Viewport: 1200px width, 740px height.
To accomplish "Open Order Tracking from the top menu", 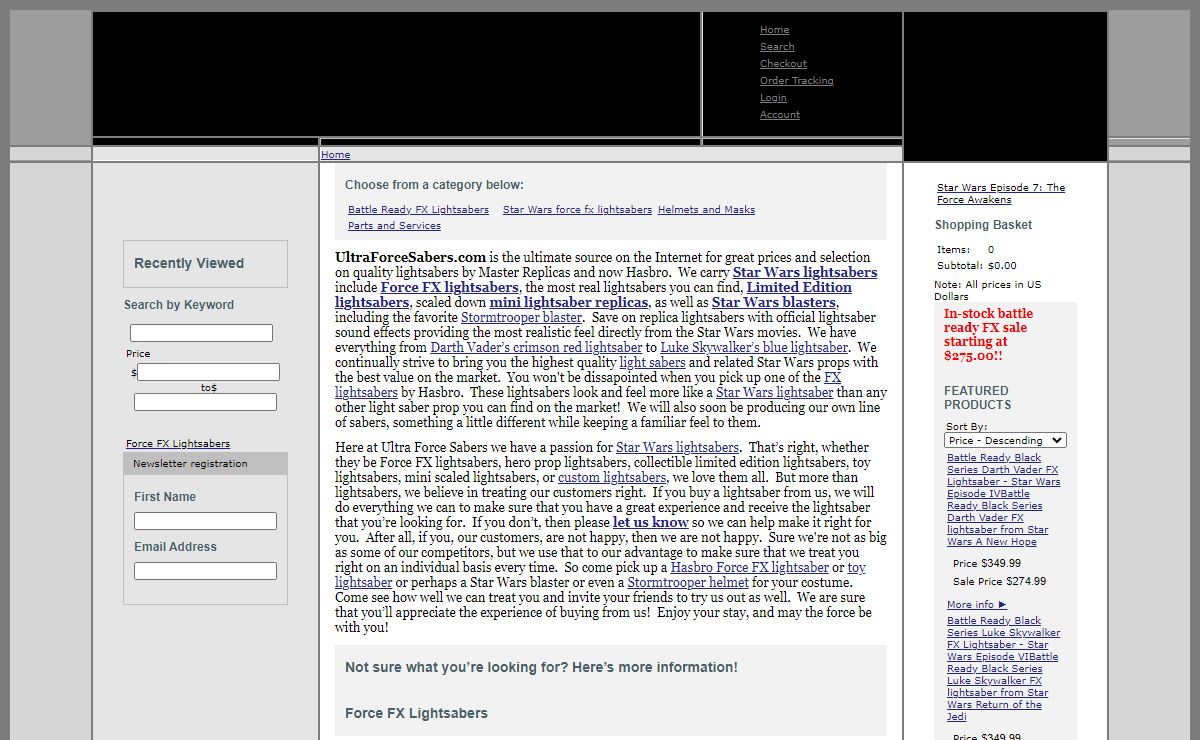I will click(x=796, y=81).
